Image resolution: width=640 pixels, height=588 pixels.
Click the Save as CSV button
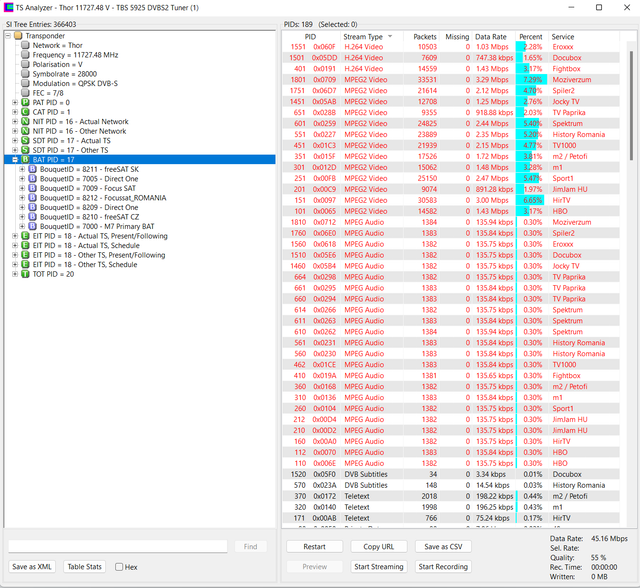pos(443,547)
